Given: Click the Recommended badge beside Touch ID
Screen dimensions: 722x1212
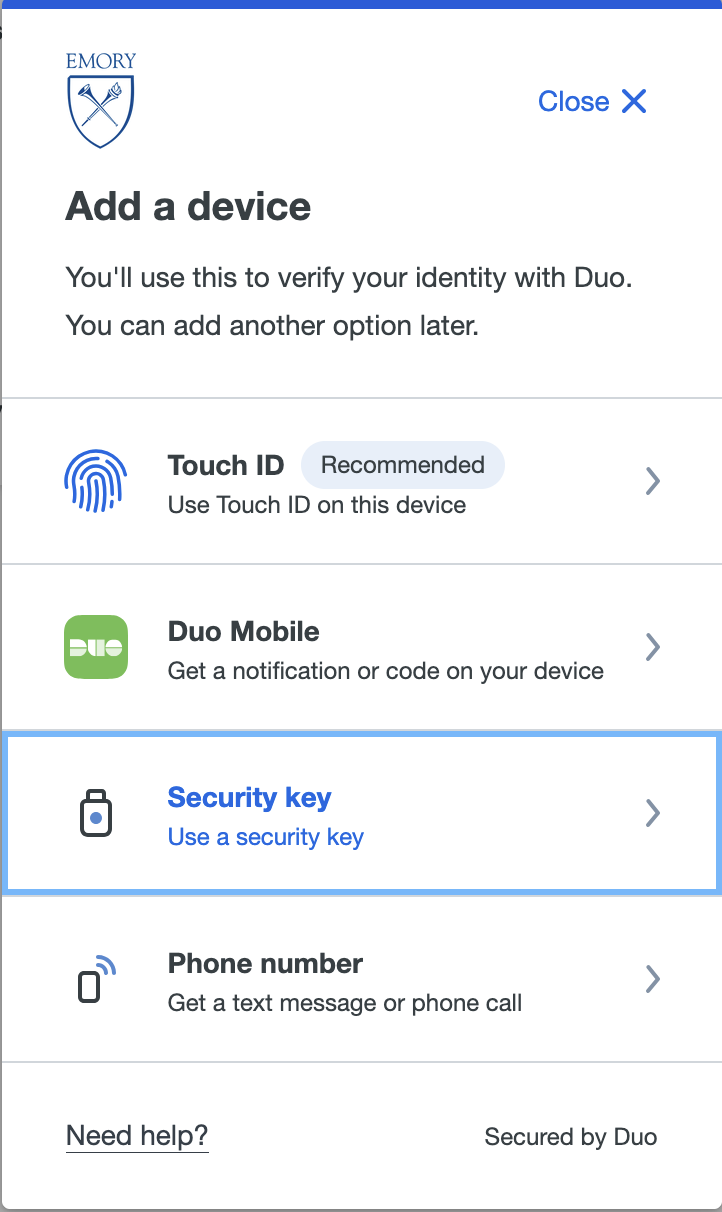Looking at the screenshot, I should point(403,465).
